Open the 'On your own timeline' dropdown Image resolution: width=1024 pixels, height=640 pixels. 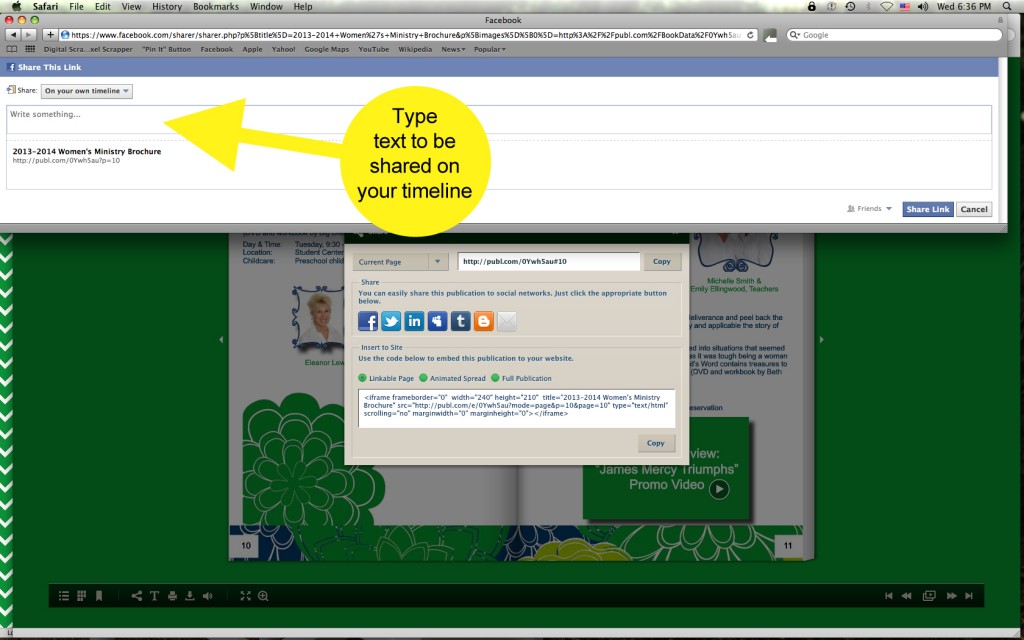87,91
